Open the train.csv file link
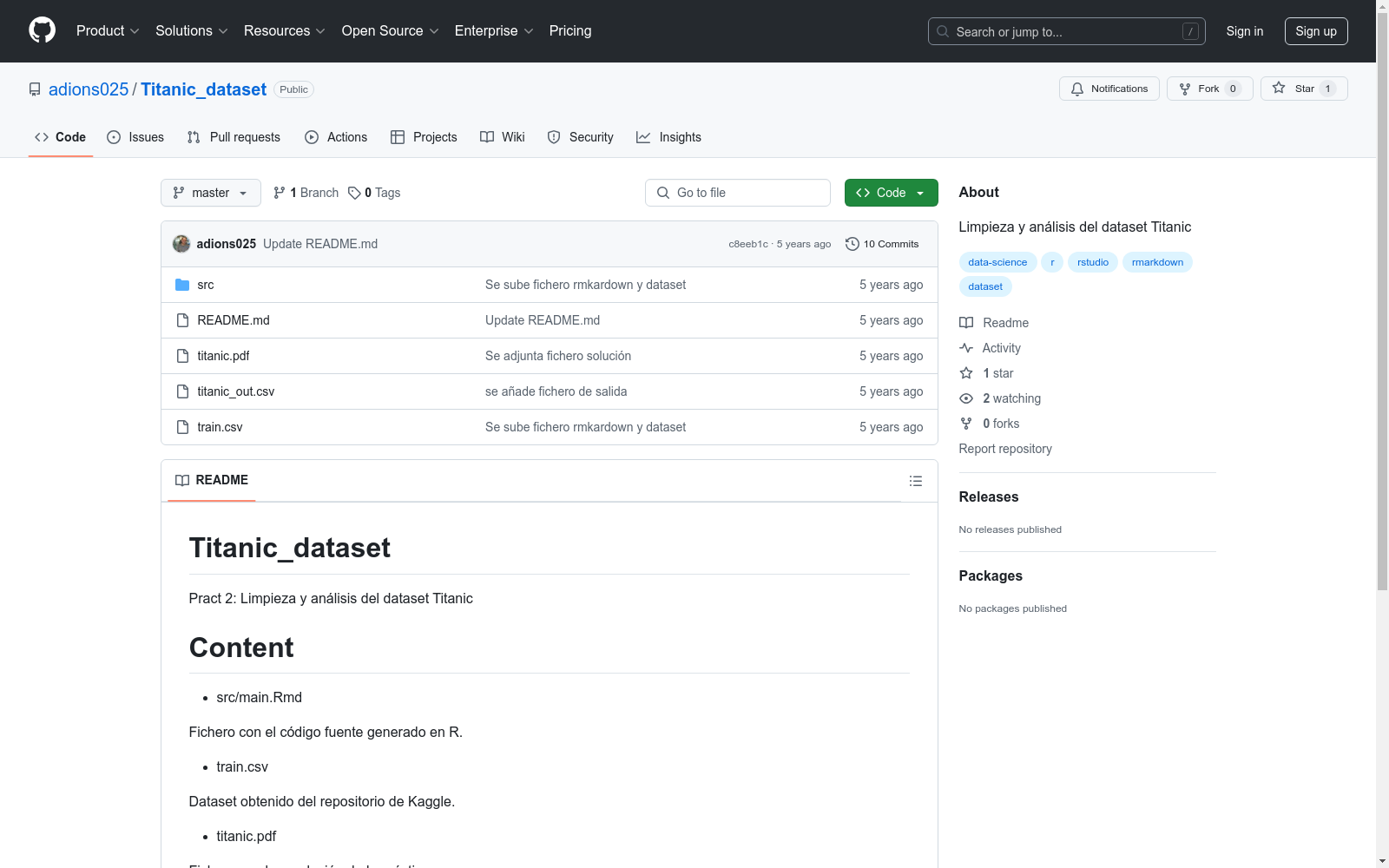 [x=220, y=427]
